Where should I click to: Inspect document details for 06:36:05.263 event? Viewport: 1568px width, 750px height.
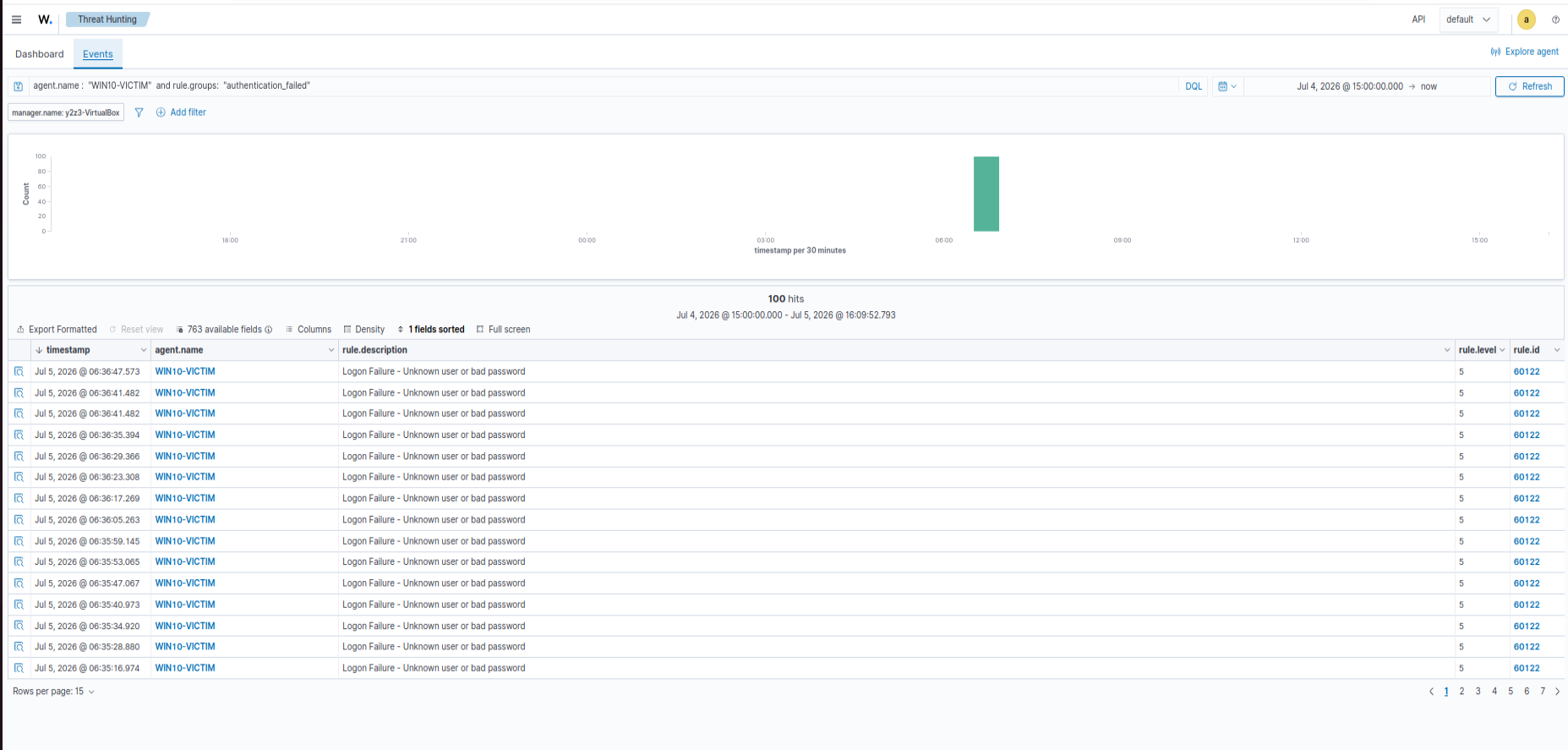pyautogui.click(x=19, y=519)
